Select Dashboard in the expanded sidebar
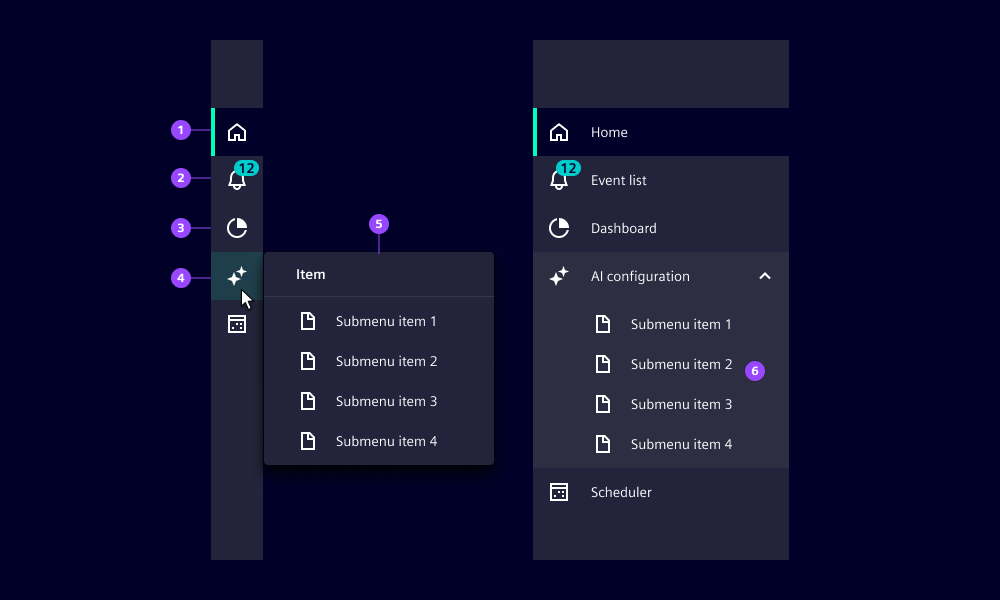The image size is (1000, 600). pyautogui.click(x=624, y=228)
